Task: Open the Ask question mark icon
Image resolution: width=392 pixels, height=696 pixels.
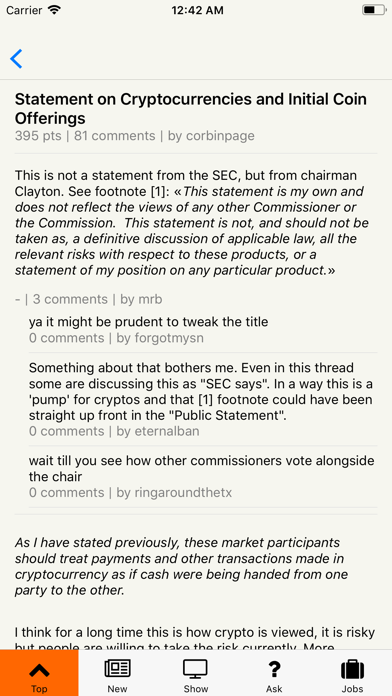Action: point(274,669)
